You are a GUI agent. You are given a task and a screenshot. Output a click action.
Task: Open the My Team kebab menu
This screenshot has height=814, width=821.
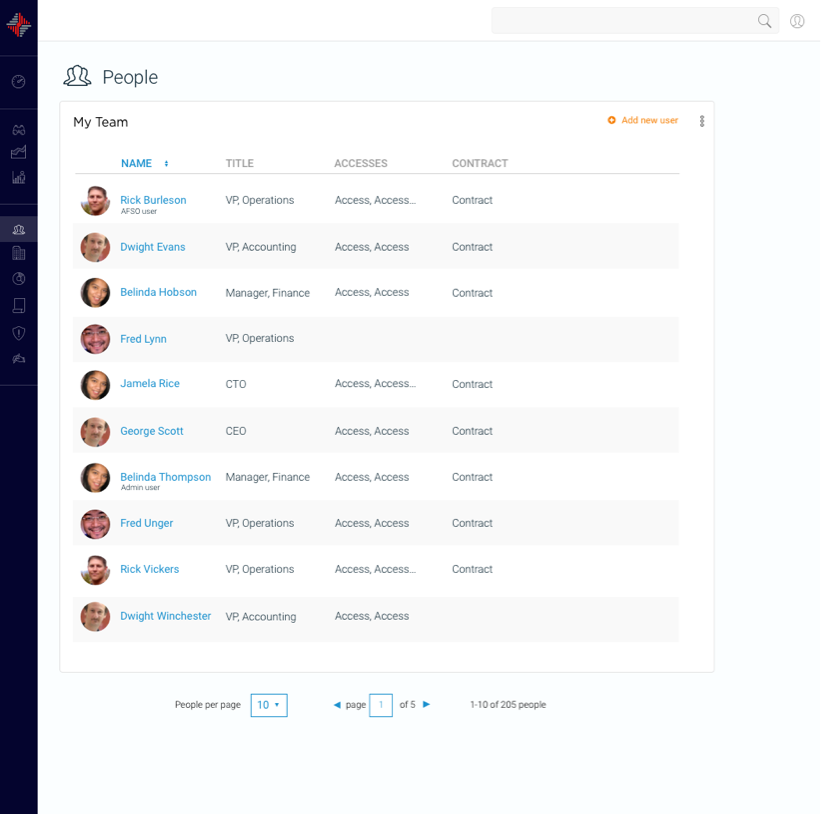(x=702, y=121)
